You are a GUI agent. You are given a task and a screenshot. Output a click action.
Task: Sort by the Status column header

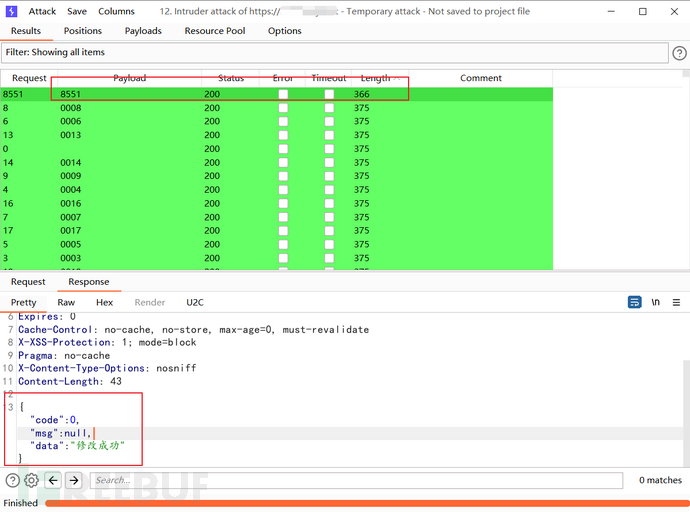click(x=231, y=78)
